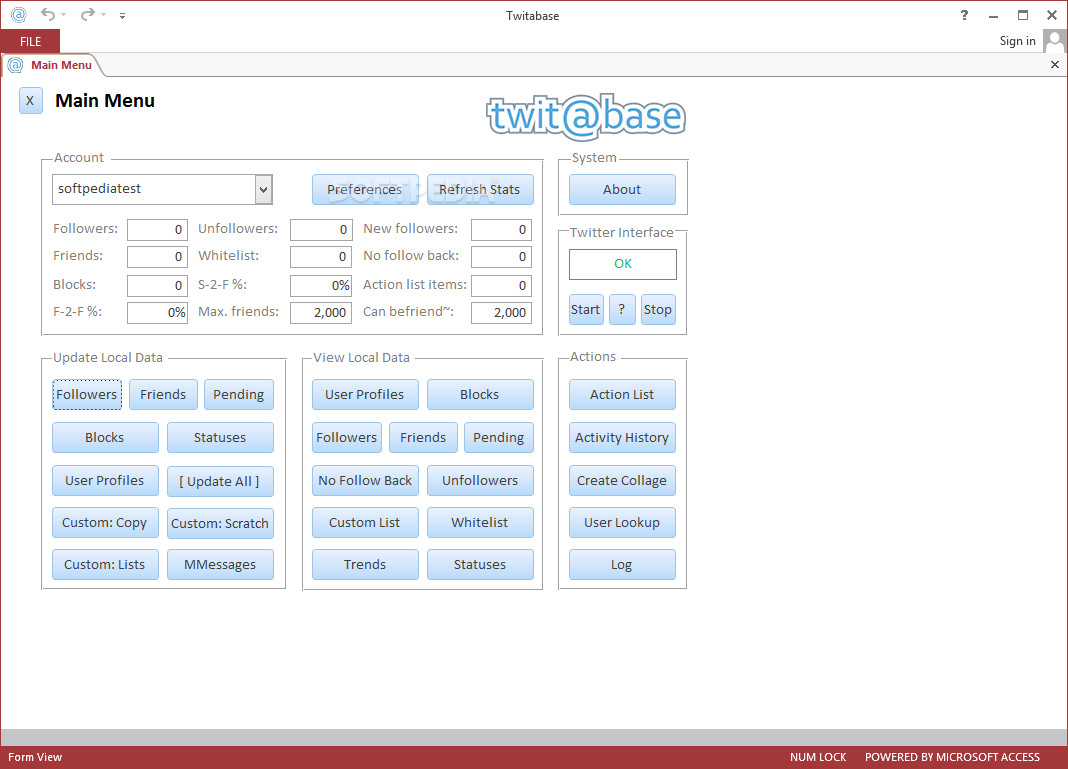The width and height of the screenshot is (1068, 769).
Task: View local Friends
Action: click(x=424, y=438)
